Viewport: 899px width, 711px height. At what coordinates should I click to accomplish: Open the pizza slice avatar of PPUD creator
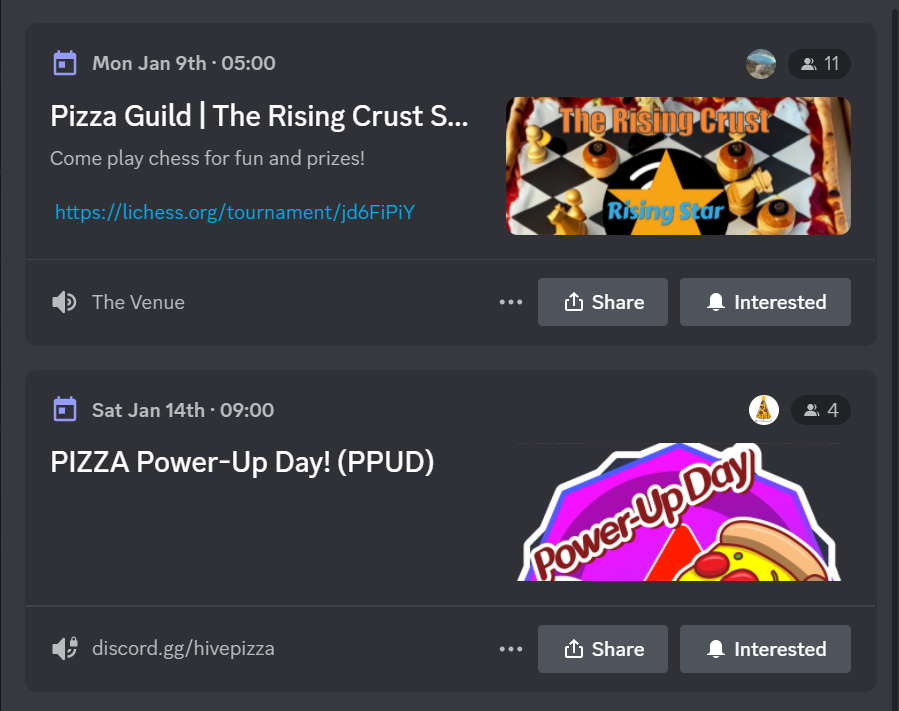764,410
